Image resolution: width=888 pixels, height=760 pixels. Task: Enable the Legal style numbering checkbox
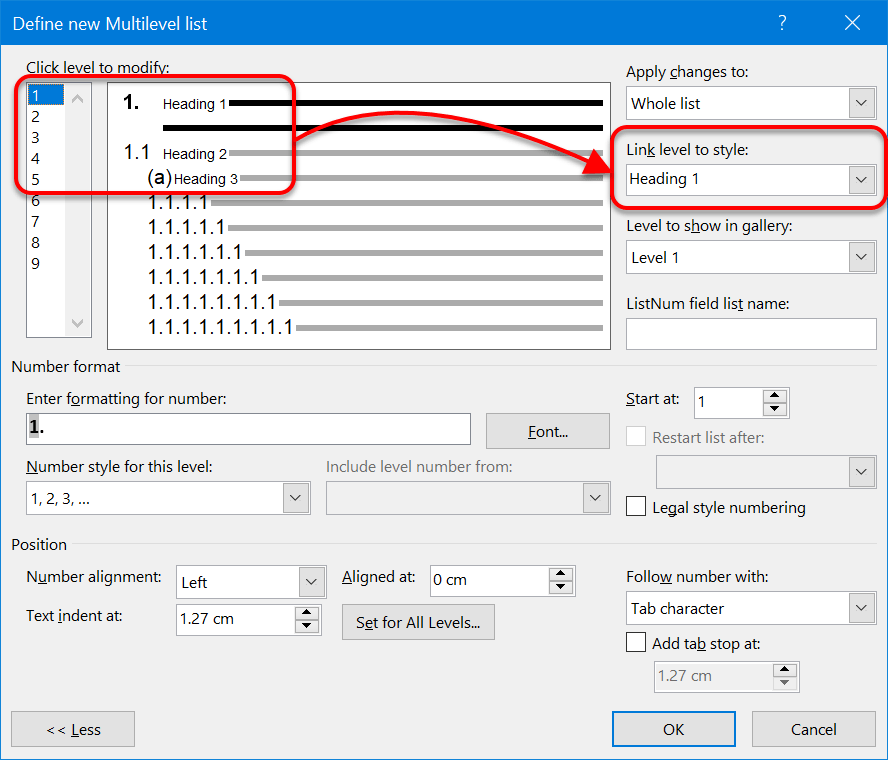pyautogui.click(x=636, y=506)
